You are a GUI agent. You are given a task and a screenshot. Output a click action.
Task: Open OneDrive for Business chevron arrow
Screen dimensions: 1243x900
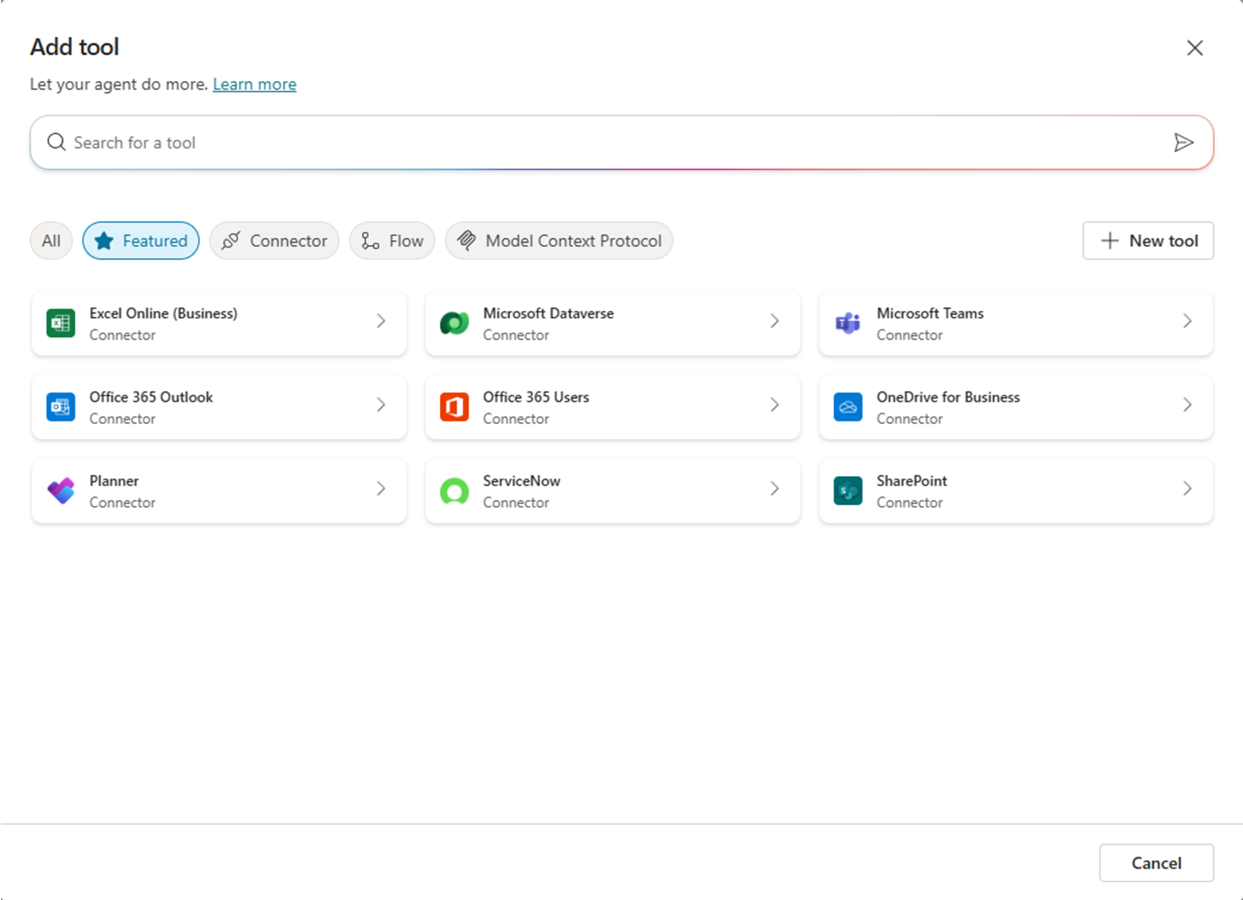point(1188,405)
